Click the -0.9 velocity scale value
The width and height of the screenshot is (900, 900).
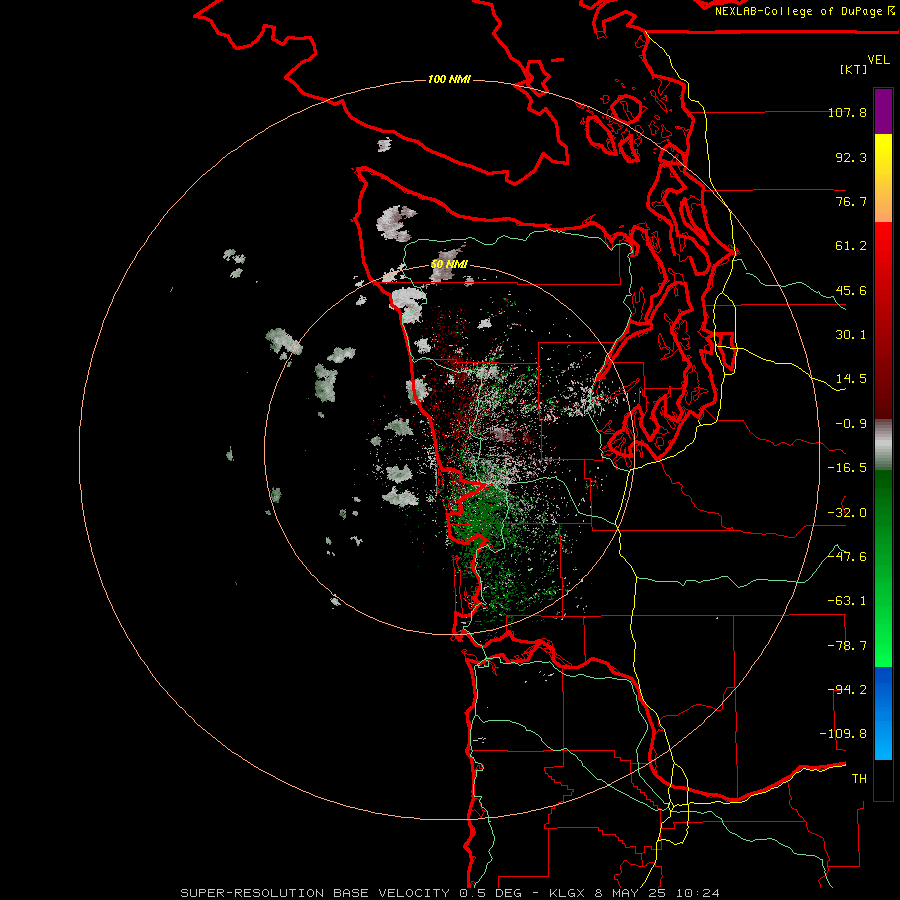pos(851,424)
